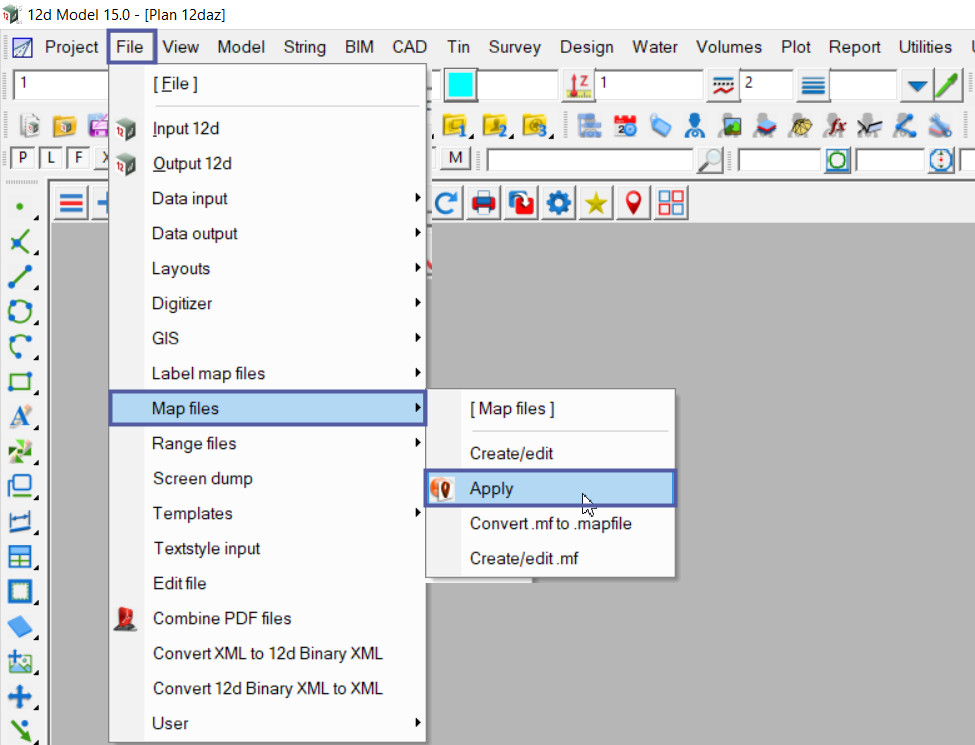Click the linestyle icon beside value 2
Screen dimensions: 975x745
tap(723, 85)
